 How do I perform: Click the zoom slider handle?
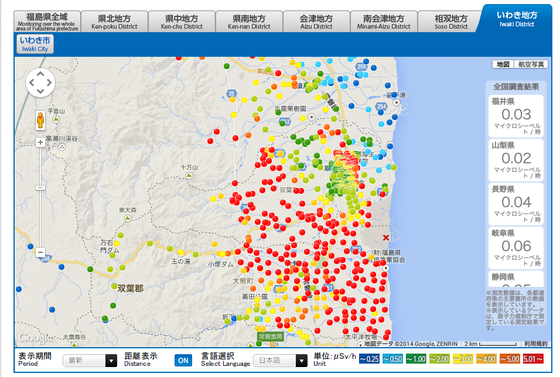(40, 188)
